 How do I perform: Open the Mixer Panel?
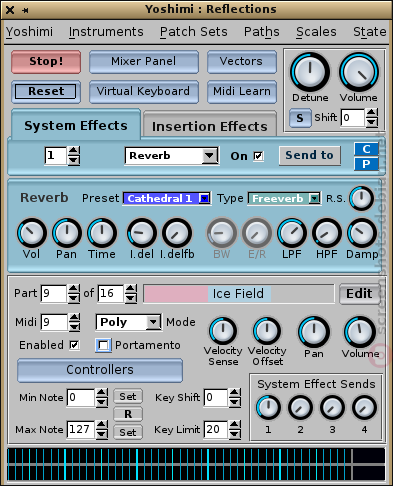coord(144,62)
